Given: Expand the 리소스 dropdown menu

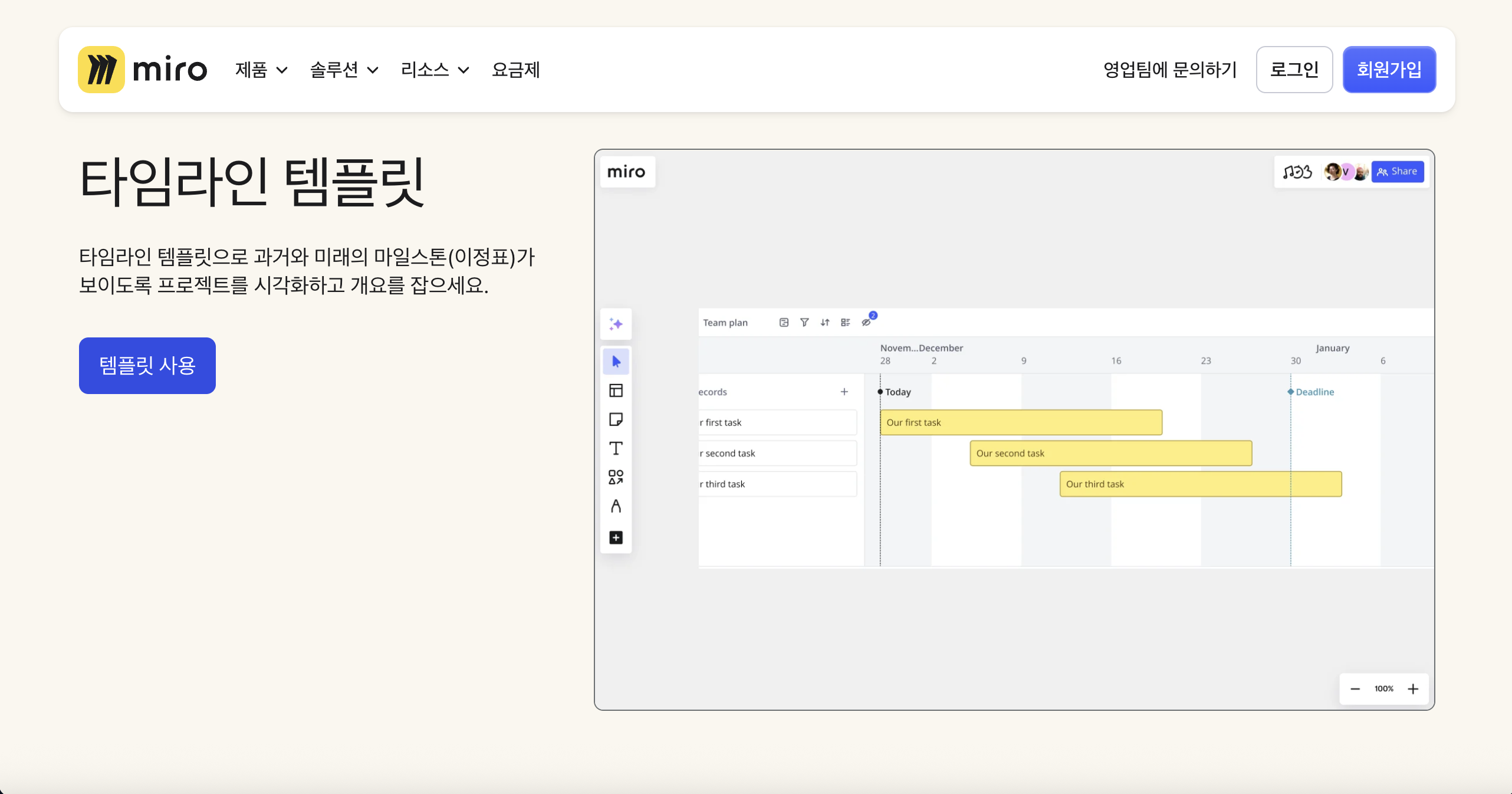Looking at the screenshot, I should 435,70.
